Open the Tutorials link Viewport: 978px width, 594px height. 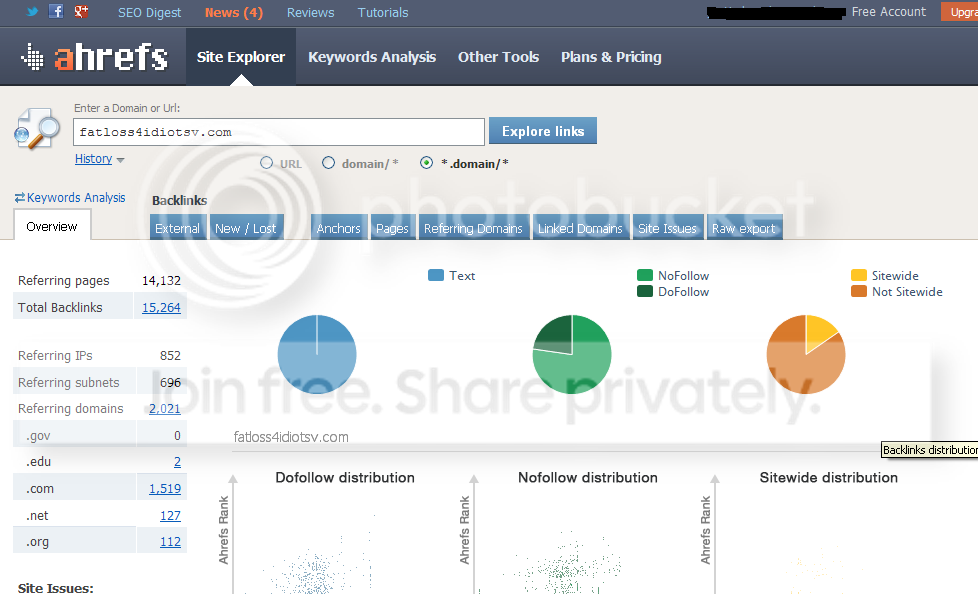pos(383,12)
